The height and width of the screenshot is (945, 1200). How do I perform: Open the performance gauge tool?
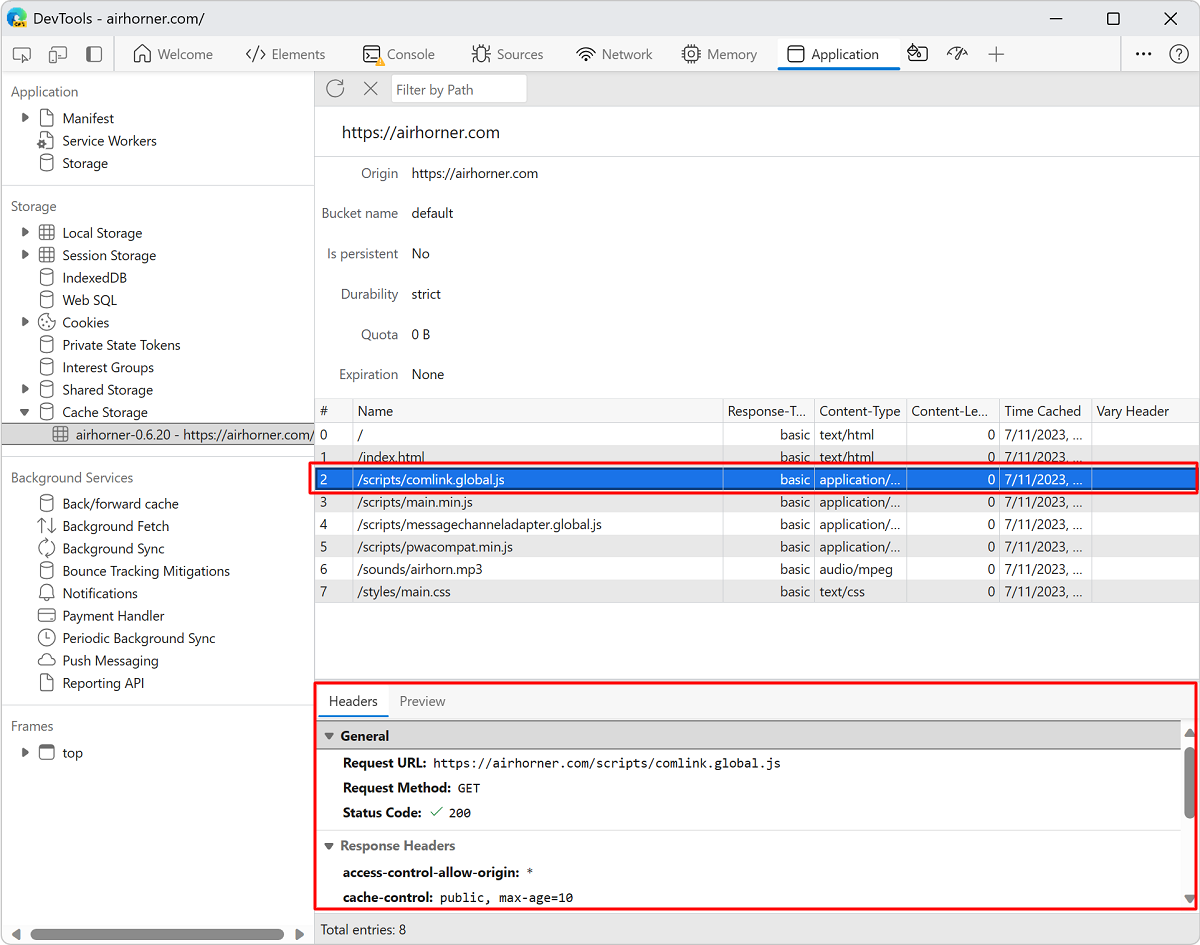tap(956, 55)
